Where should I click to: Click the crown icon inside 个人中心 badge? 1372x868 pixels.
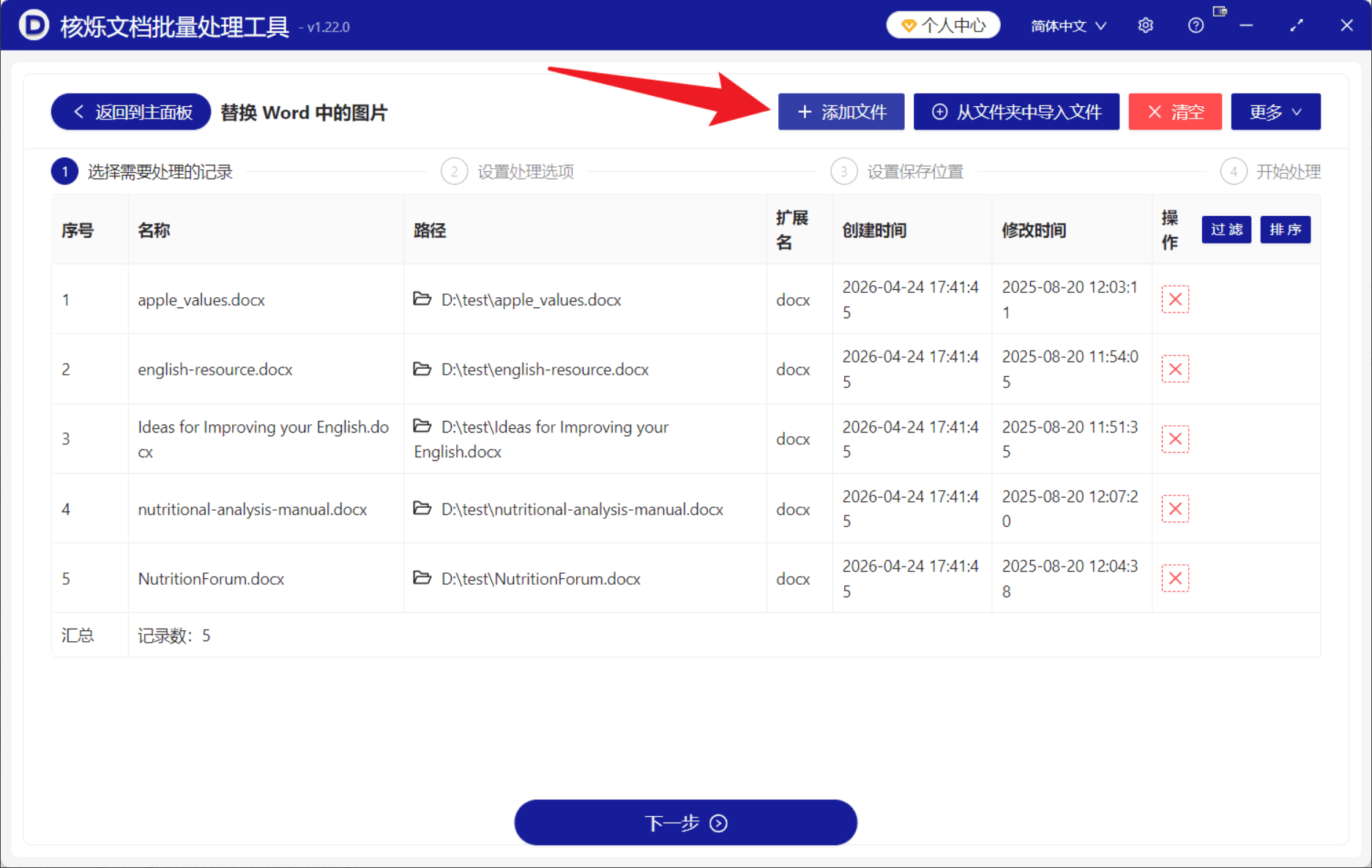910,24
